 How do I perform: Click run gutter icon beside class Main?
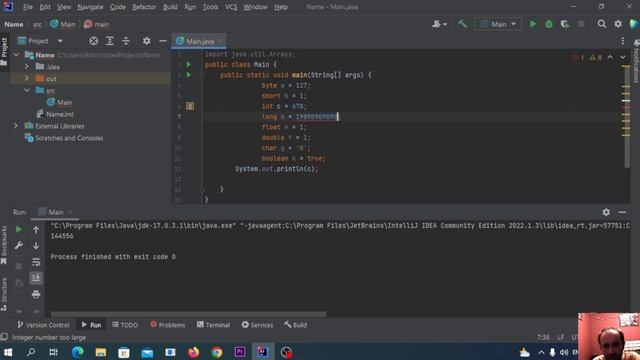coord(189,64)
